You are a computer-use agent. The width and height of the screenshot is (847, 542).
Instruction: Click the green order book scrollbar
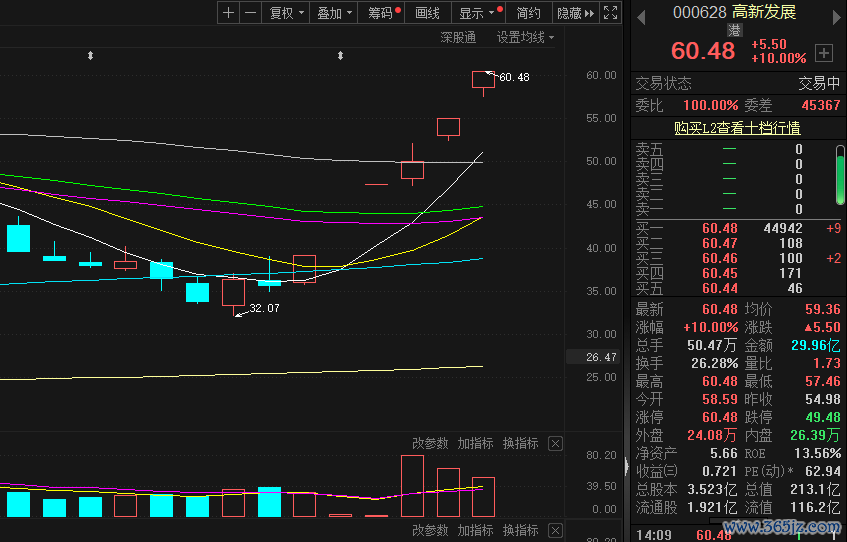[840, 175]
